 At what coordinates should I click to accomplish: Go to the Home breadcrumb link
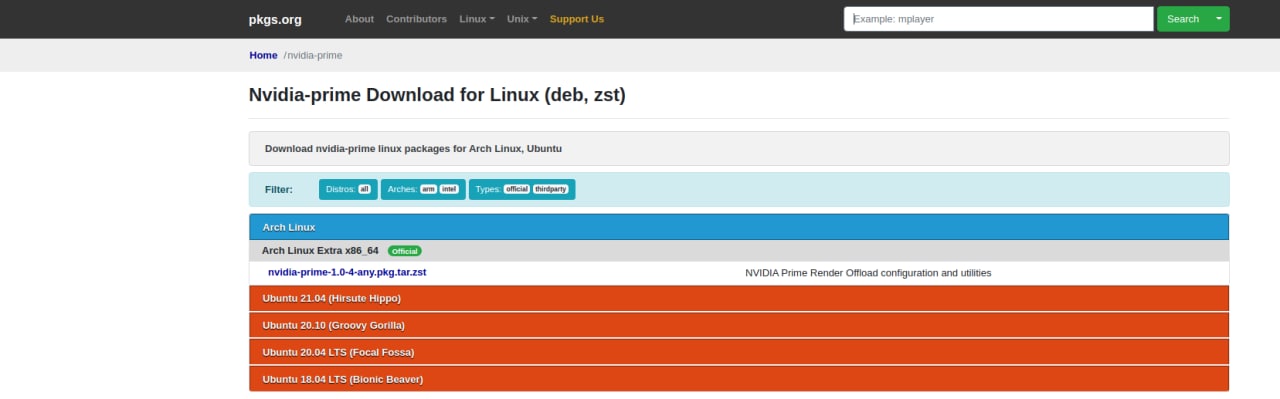tap(263, 55)
